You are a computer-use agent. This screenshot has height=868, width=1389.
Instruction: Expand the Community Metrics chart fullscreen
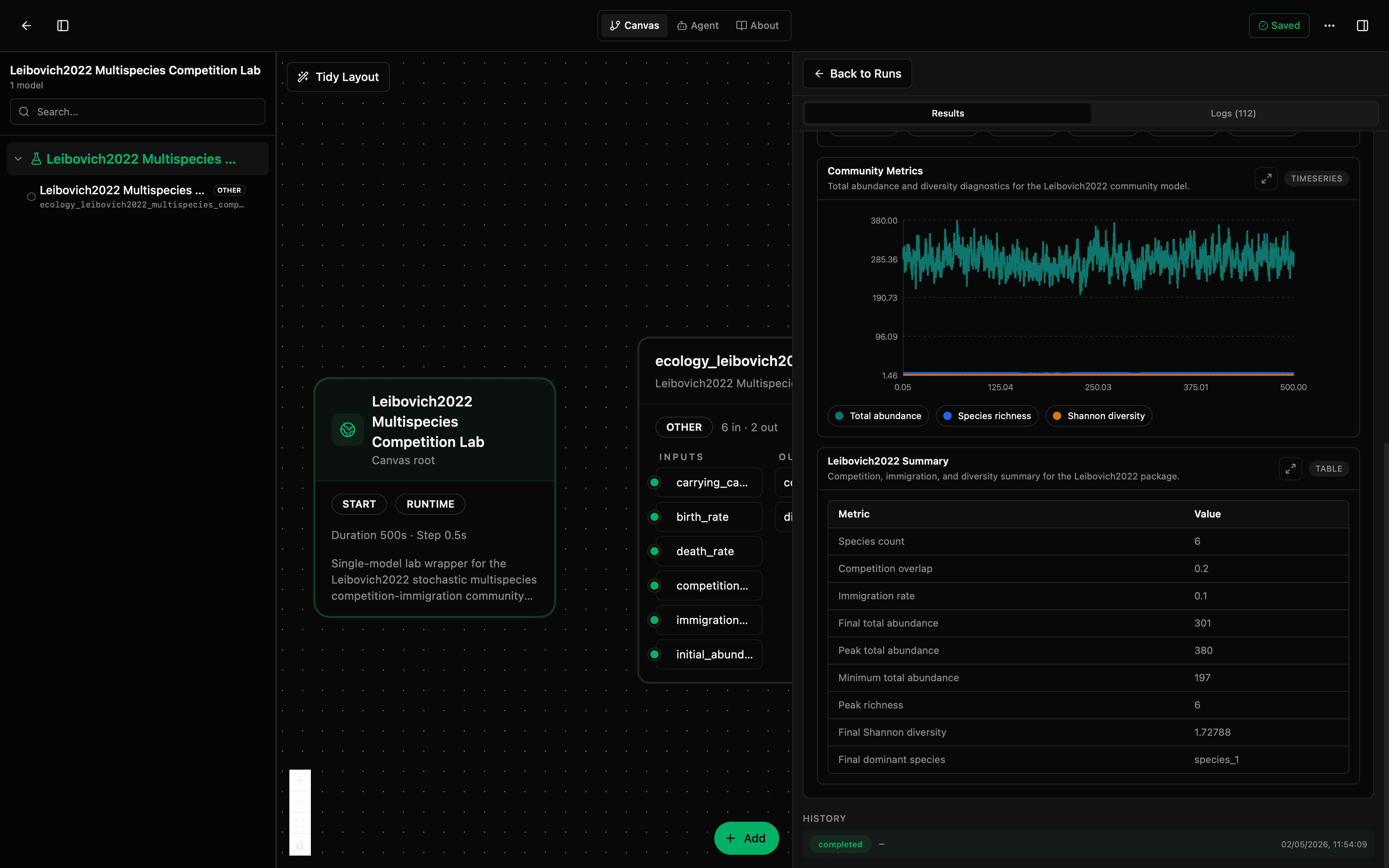point(1265,179)
